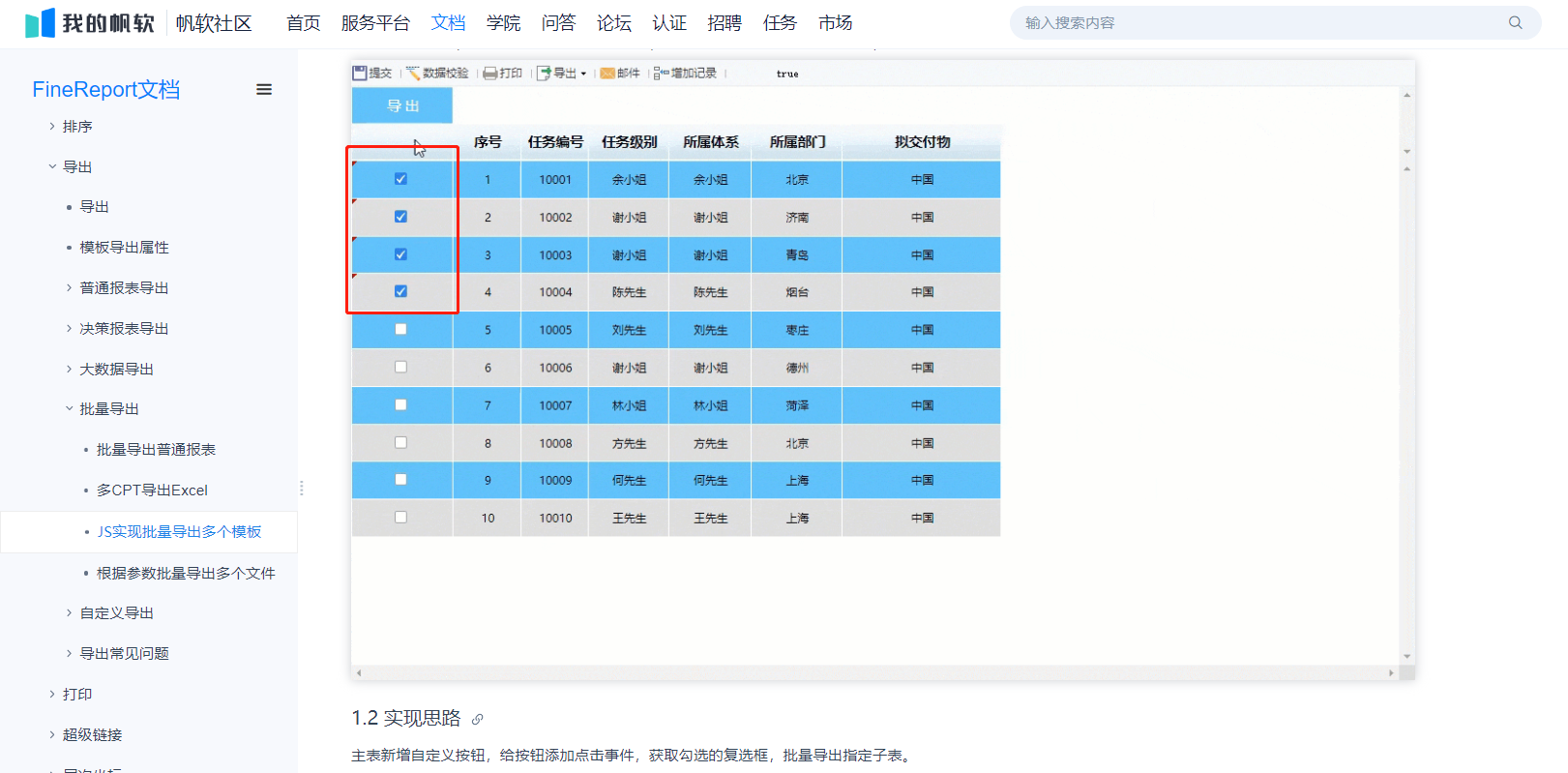Screen dimensions: 1568x773
Task: Open the export dropdown arrow in report toolbar
Action: coord(583,74)
